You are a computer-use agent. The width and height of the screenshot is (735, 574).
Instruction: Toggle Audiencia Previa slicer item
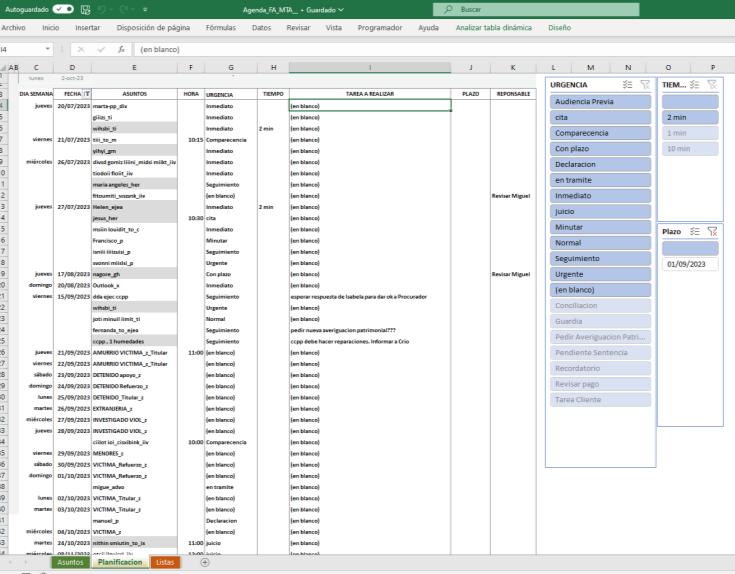coord(600,101)
